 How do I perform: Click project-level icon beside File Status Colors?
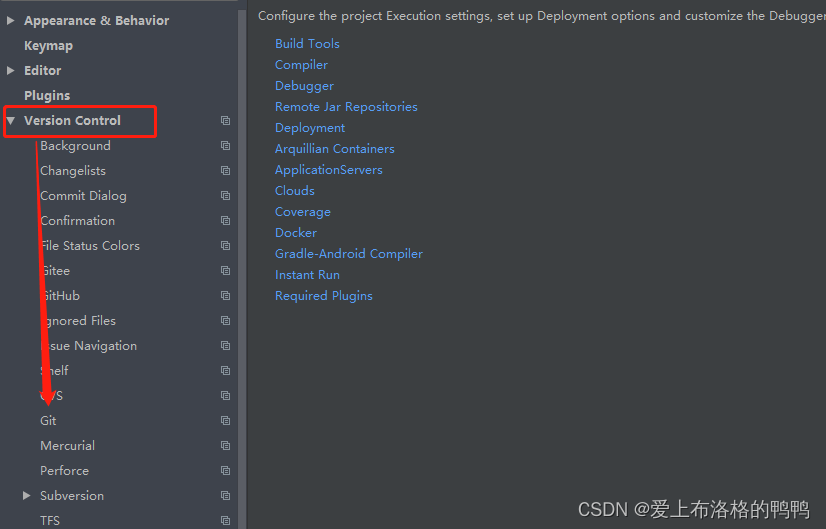click(225, 246)
